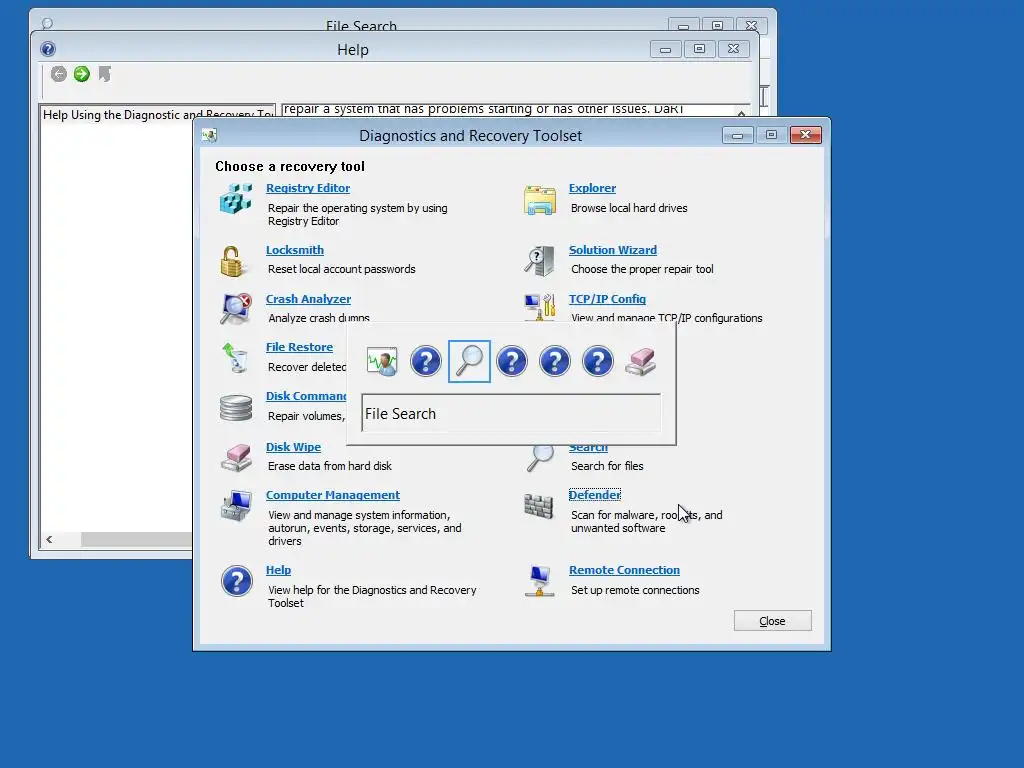Open the Registry Editor link
The height and width of the screenshot is (768, 1024).
tap(308, 188)
